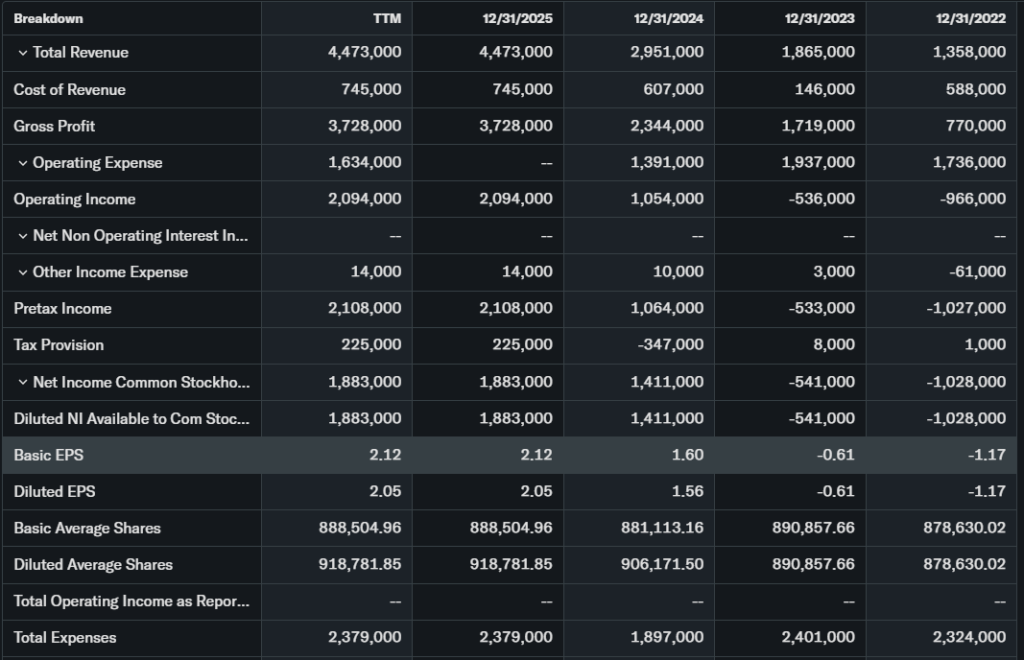Expand the Other Income Expense chevron
1024x660 pixels.
pos(23,272)
